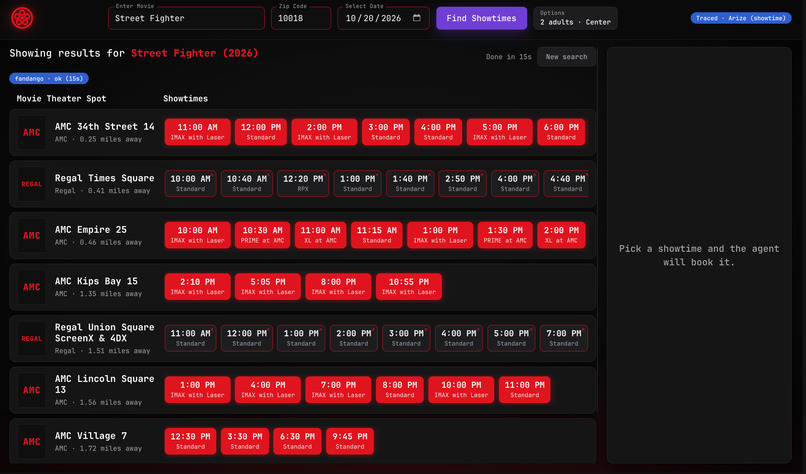Select 6:00 PM Standard at AMC 34th Street 14
This screenshot has width=806, height=474.
[561, 132]
